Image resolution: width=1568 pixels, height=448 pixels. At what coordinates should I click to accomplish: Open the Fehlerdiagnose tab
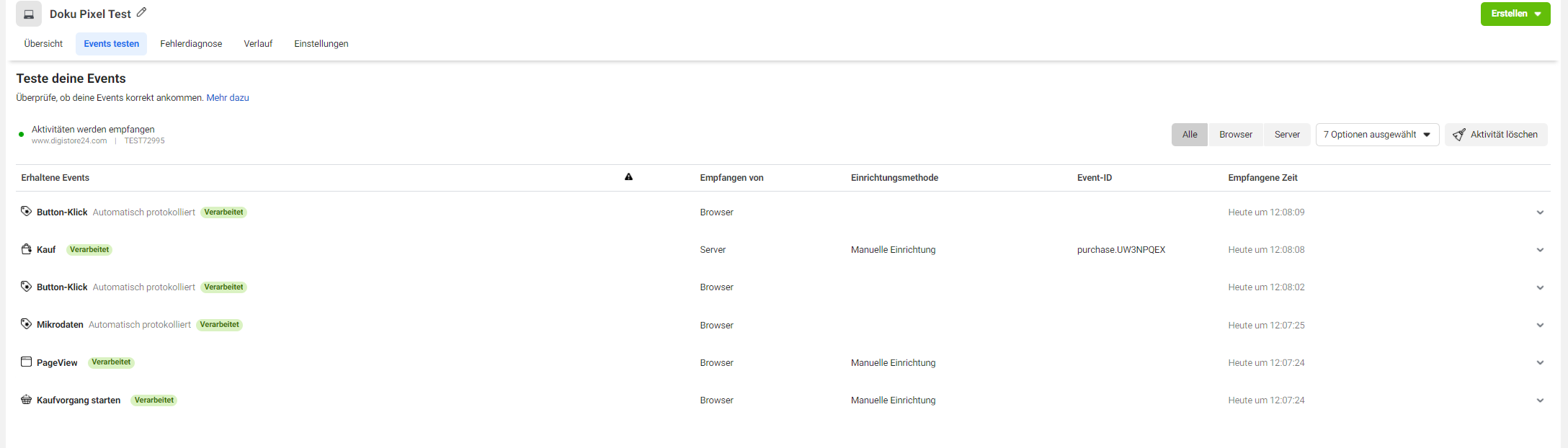coord(191,44)
